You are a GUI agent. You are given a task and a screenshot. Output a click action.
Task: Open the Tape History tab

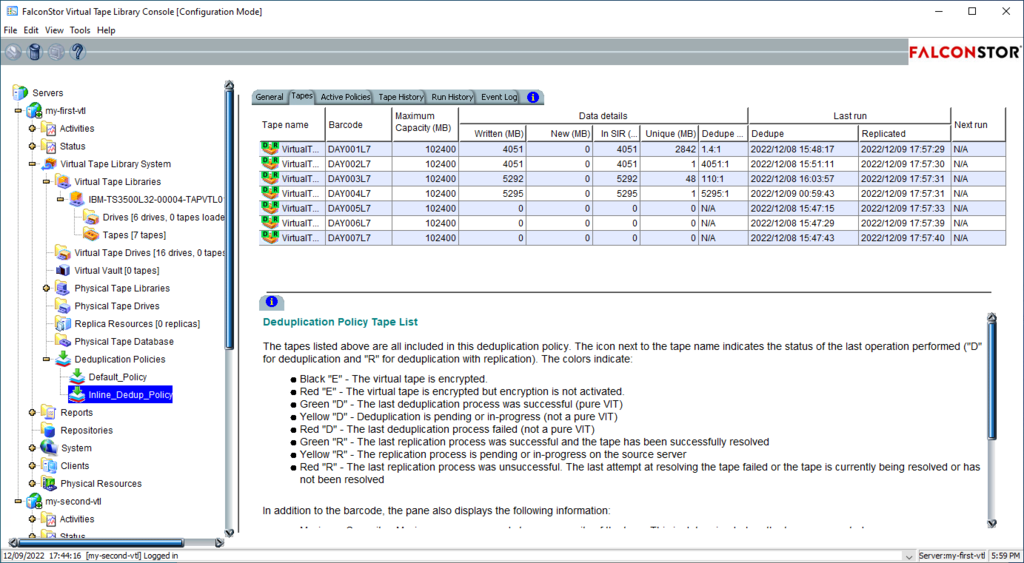click(401, 97)
